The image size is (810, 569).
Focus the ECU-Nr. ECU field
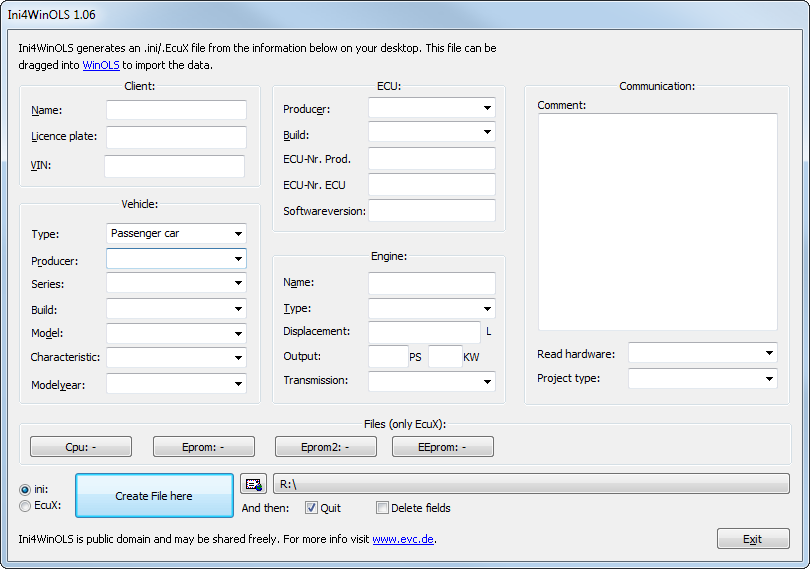pyautogui.click(x=432, y=184)
